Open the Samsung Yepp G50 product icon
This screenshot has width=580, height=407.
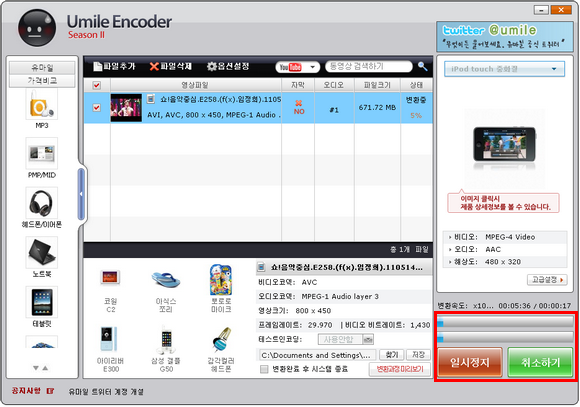(166, 340)
